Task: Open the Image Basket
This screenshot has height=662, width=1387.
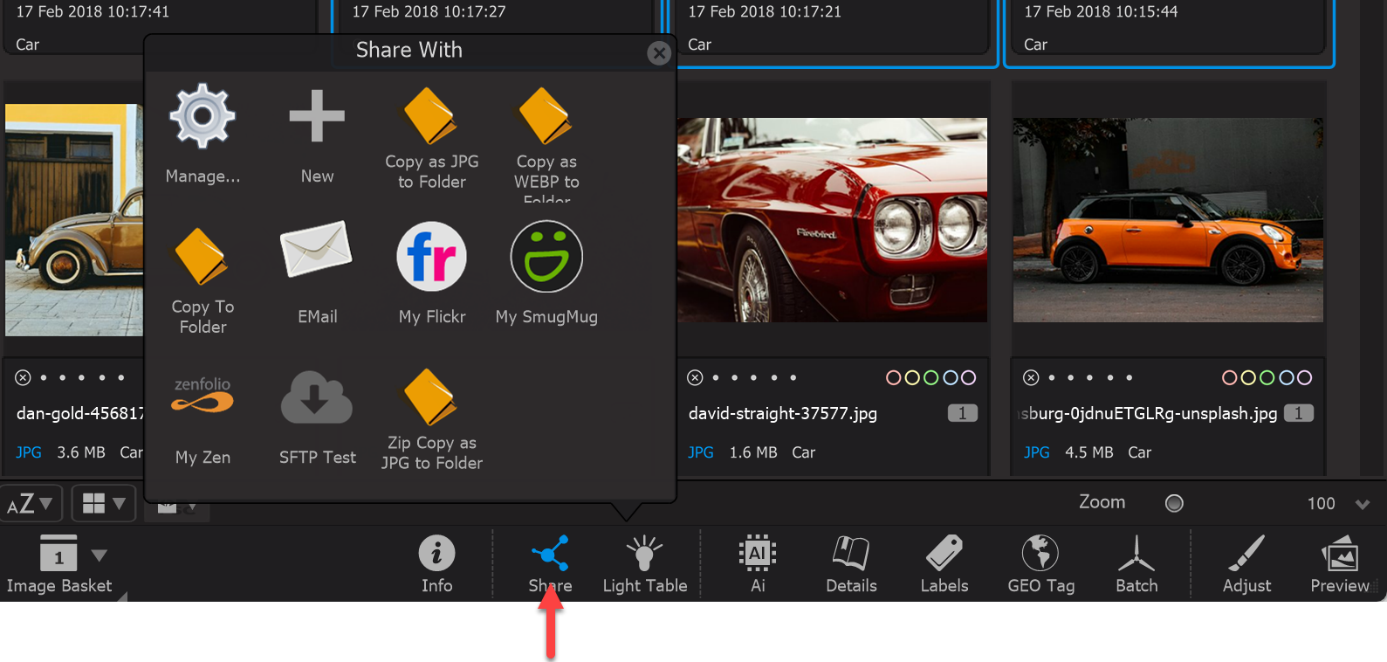Action: pos(59,565)
